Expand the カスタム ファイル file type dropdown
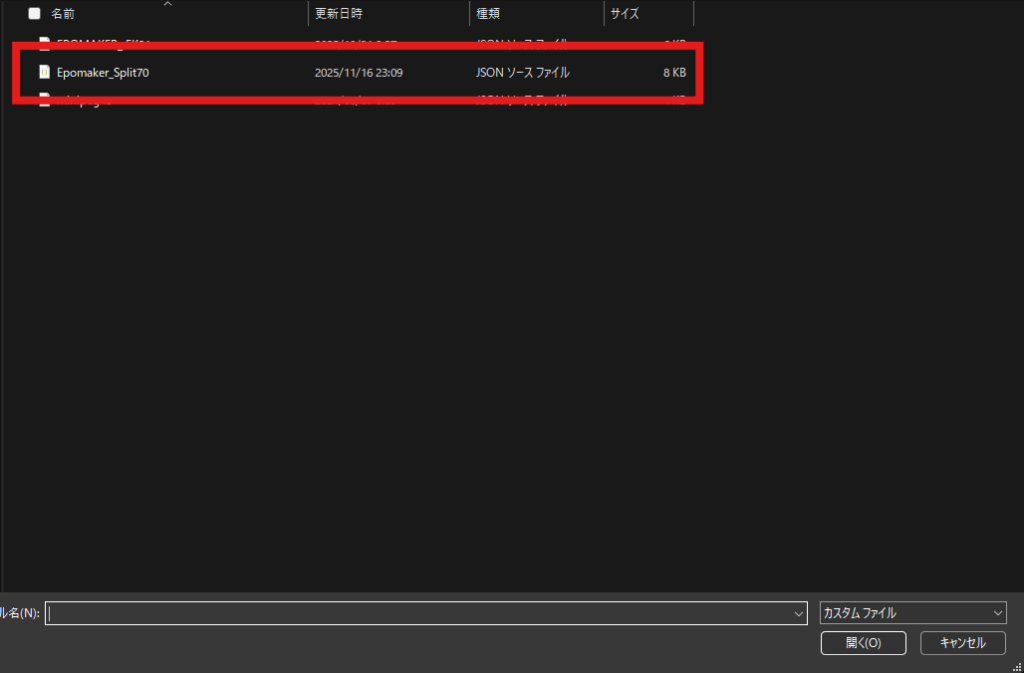The height and width of the screenshot is (673, 1024). coord(912,613)
